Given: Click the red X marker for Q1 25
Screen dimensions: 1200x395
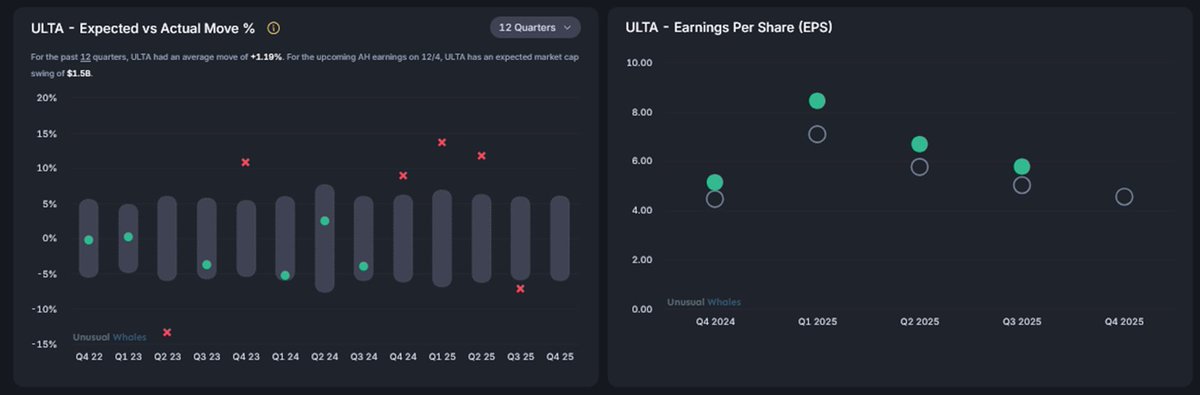Looking at the screenshot, I should (x=442, y=142).
